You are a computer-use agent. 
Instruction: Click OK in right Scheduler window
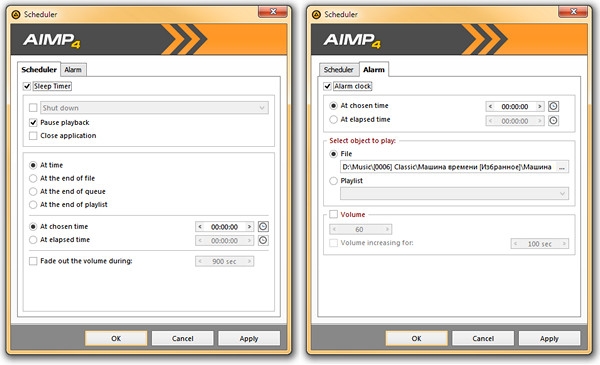(x=416, y=338)
